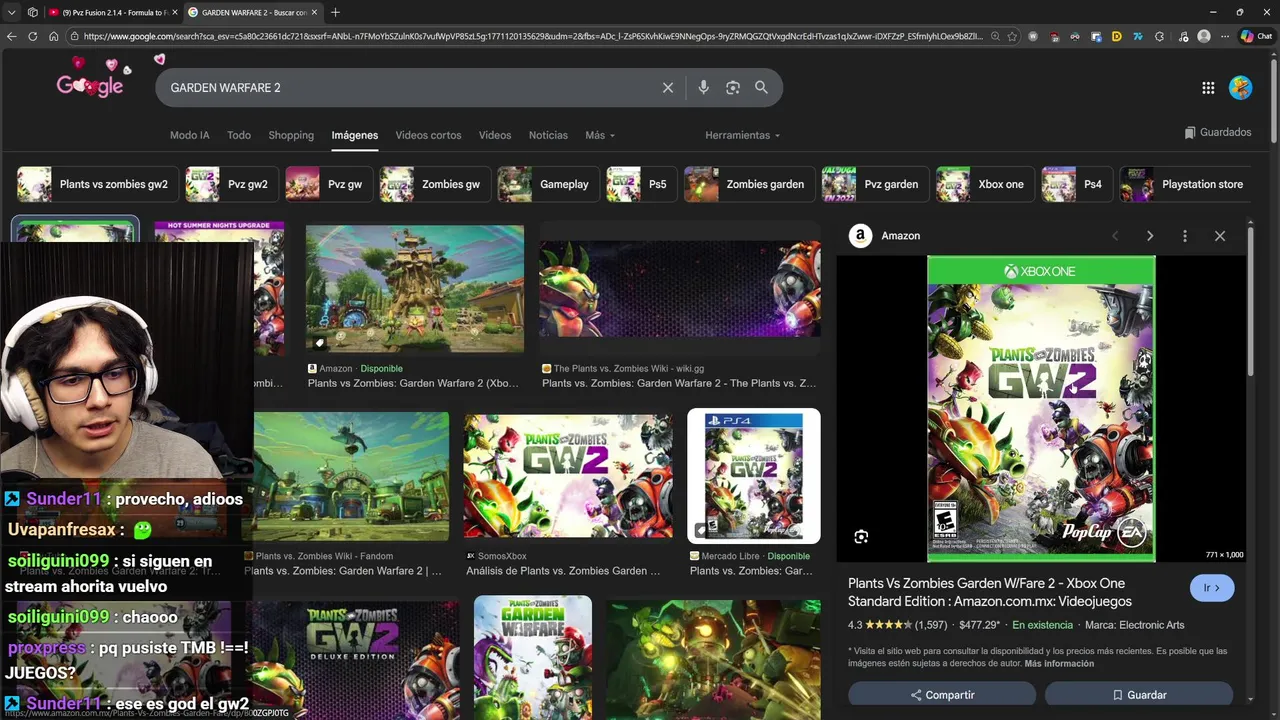Screen dimensions: 1280x720
Task: Select the Pvz gw2 suggestion chip
Action: pyautogui.click(x=231, y=184)
